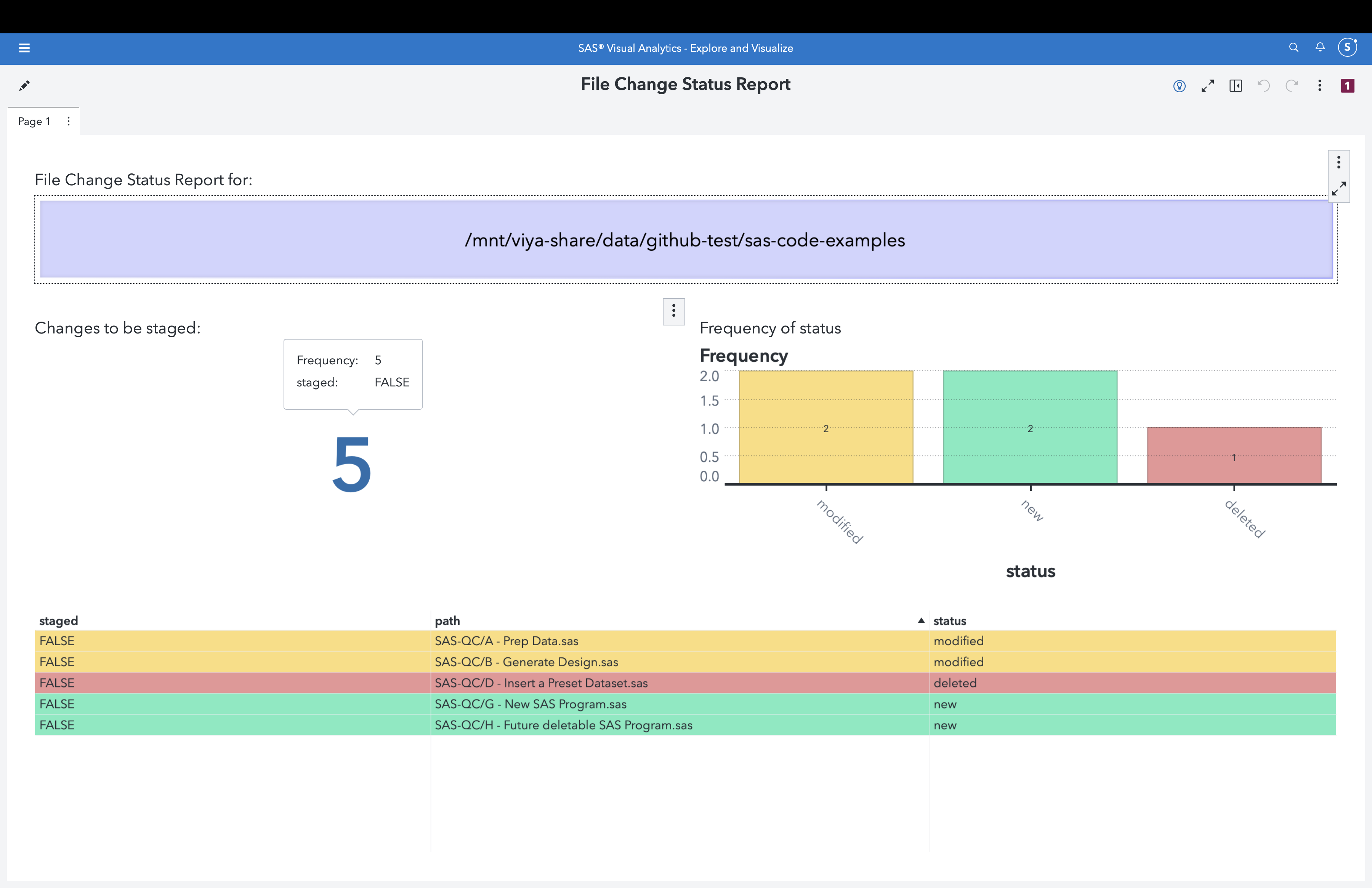Select the deleted bar in the chart
The image size is (1372, 891).
pyautogui.click(x=1234, y=455)
